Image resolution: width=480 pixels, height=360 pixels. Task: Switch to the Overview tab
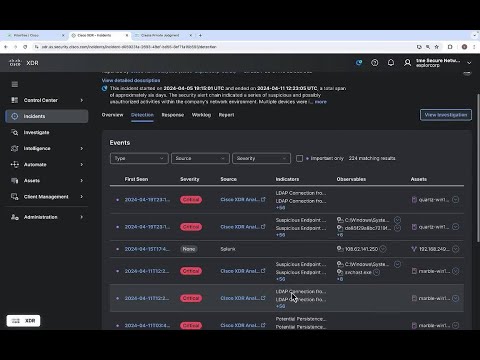click(112, 115)
